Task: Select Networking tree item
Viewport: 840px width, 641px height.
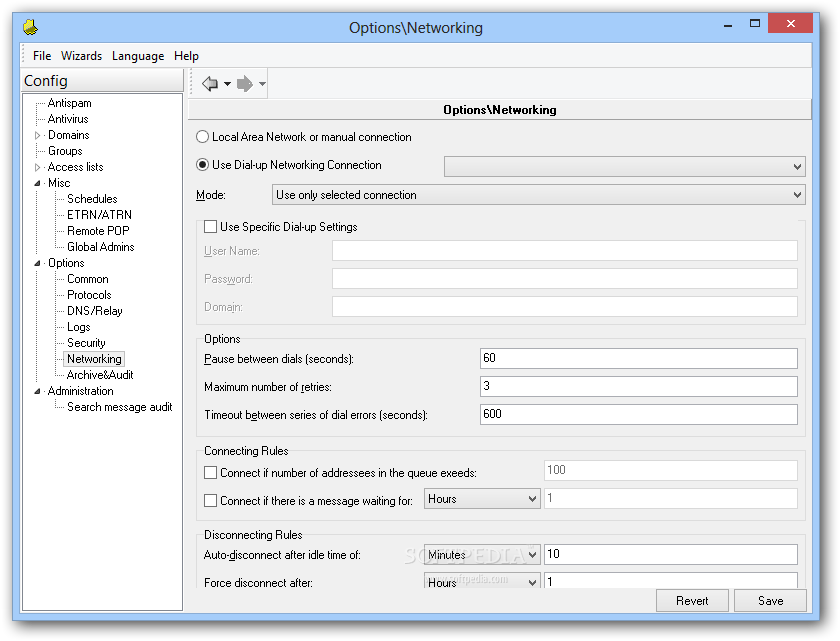Action: [94, 359]
